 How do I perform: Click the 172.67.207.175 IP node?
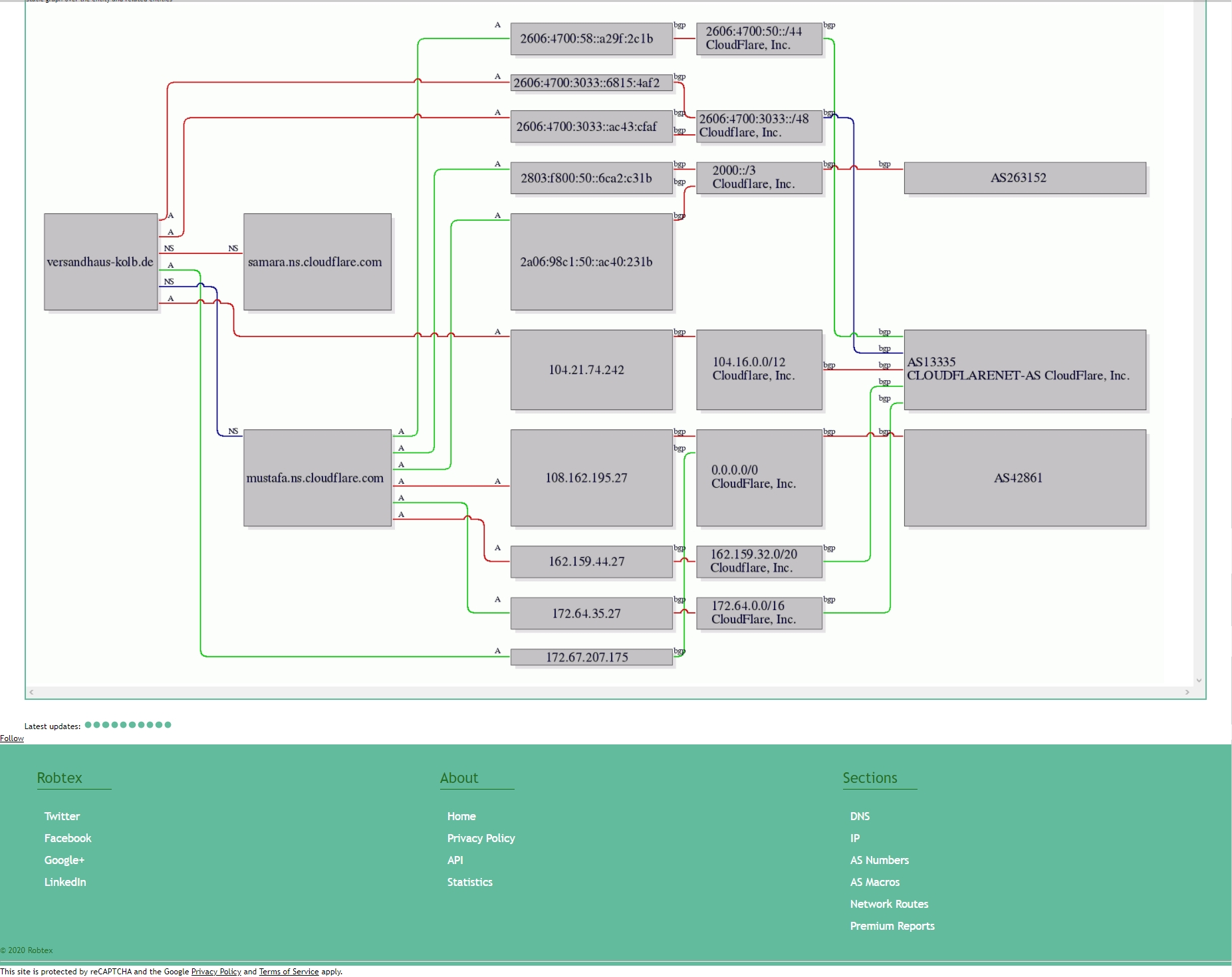coord(591,657)
